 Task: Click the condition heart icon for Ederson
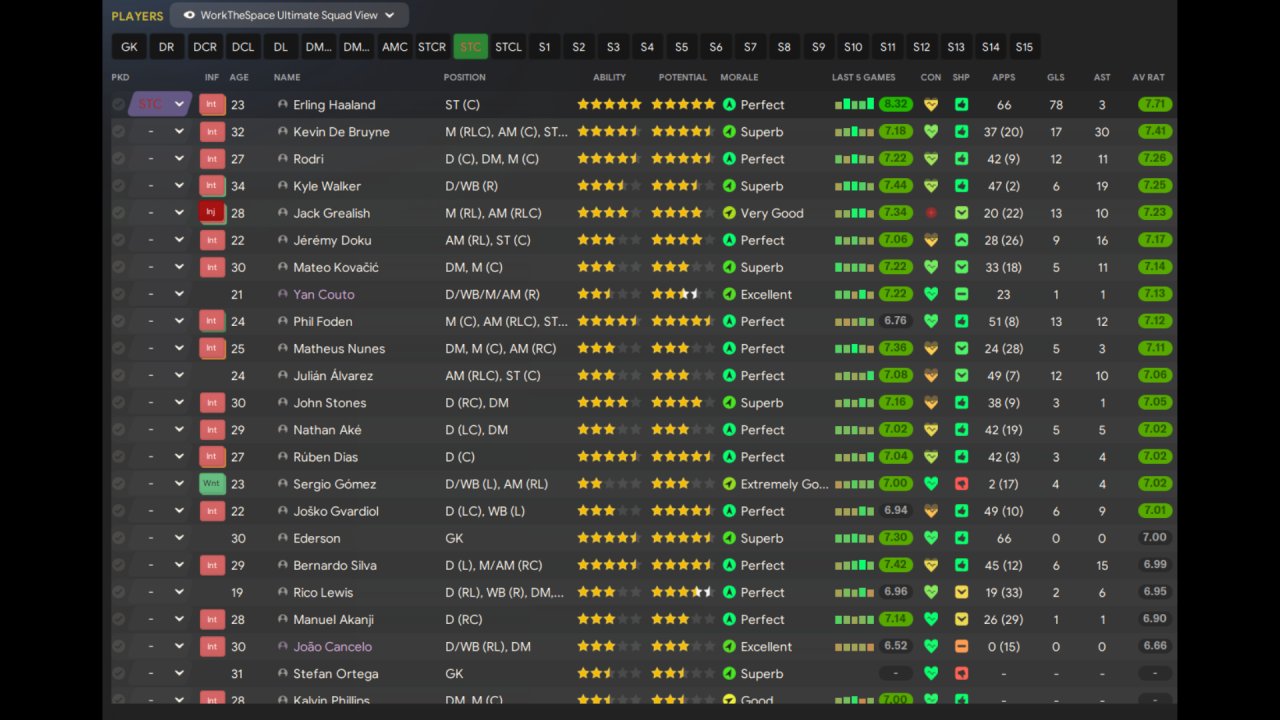click(x=931, y=538)
